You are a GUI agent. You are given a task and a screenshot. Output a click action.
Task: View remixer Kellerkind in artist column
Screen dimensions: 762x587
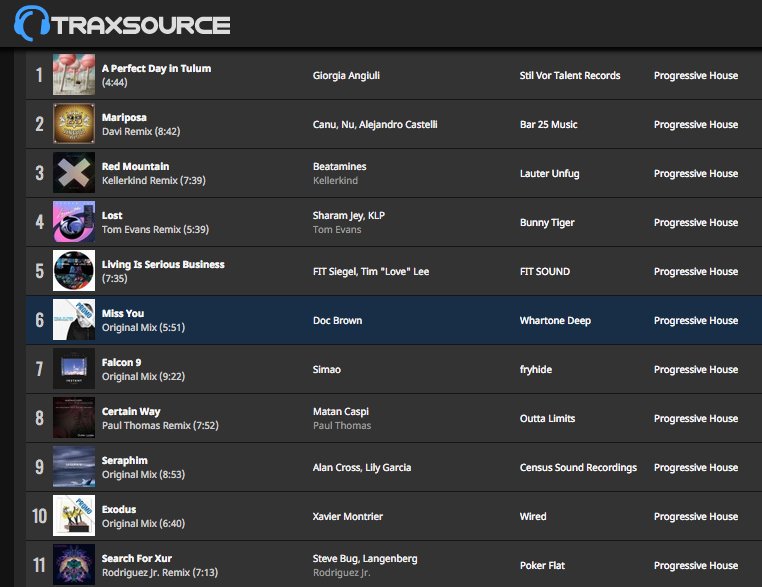pyautogui.click(x=335, y=181)
